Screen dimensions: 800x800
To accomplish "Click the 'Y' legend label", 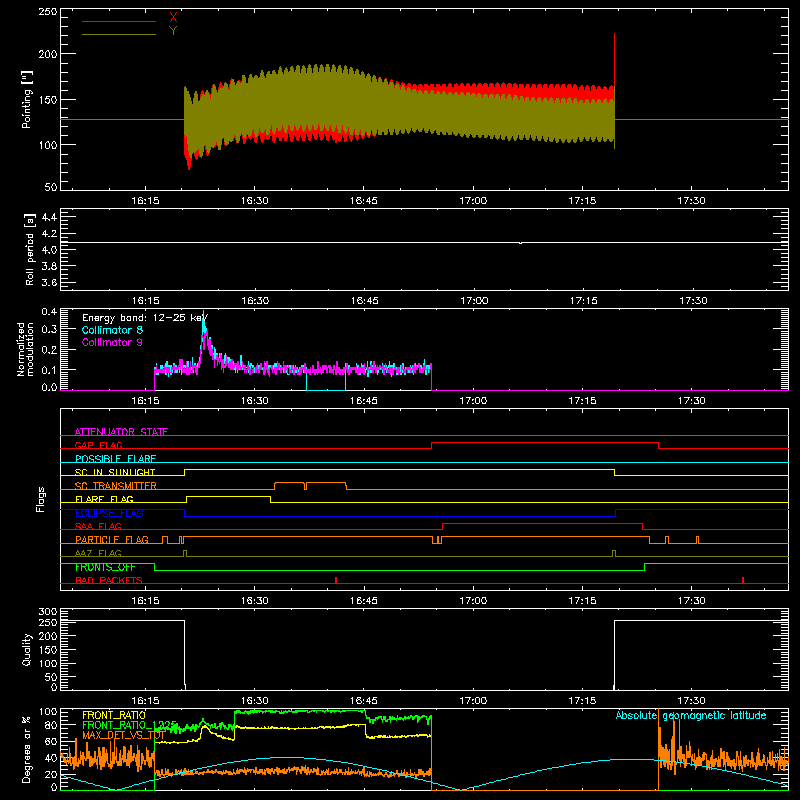I will [173, 31].
